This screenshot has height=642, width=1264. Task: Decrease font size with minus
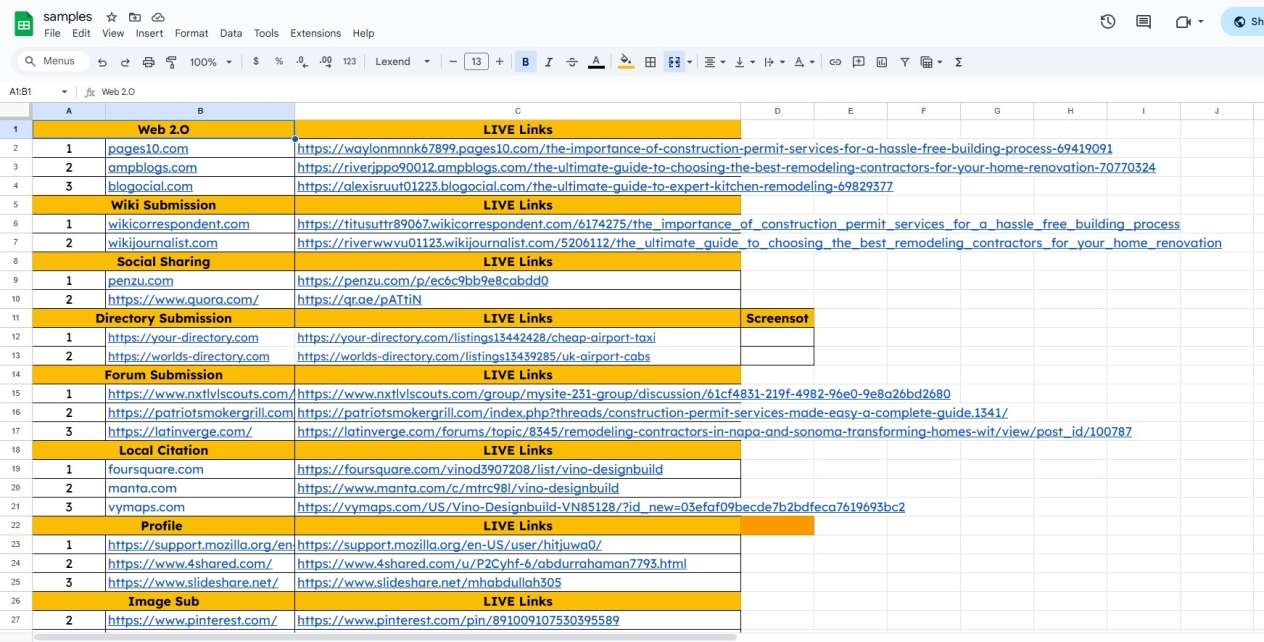[x=453, y=61]
